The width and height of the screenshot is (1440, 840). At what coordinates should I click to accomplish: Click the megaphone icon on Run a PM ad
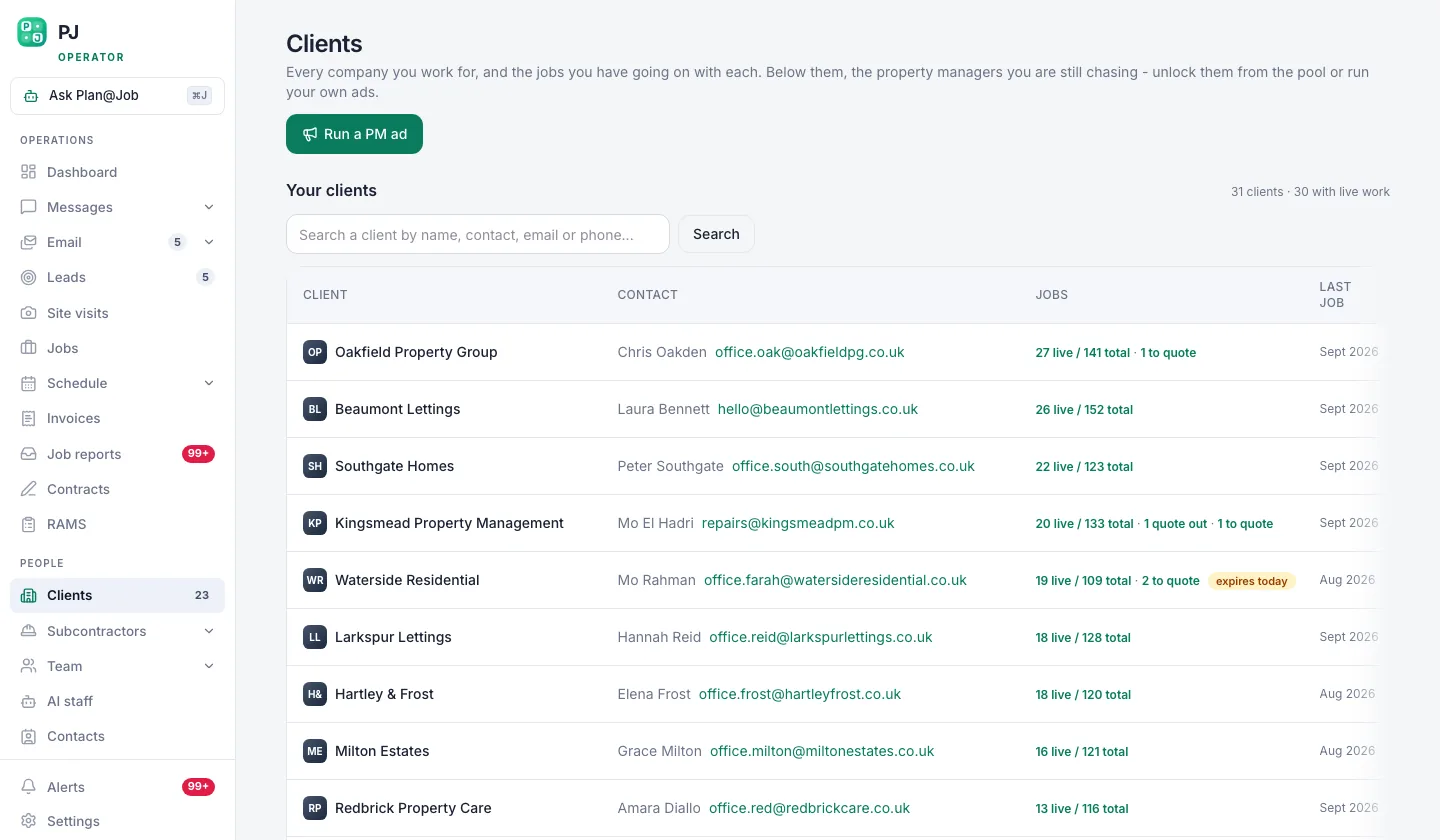coord(310,134)
